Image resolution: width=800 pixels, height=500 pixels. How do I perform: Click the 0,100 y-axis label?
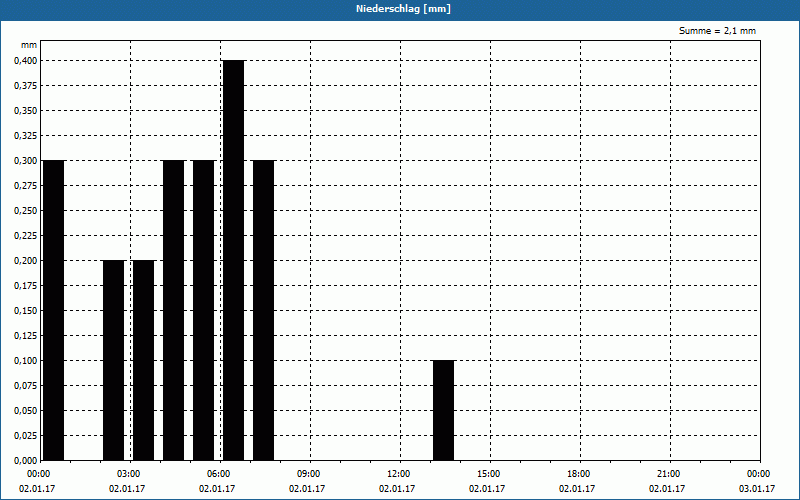(x=26, y=361)
